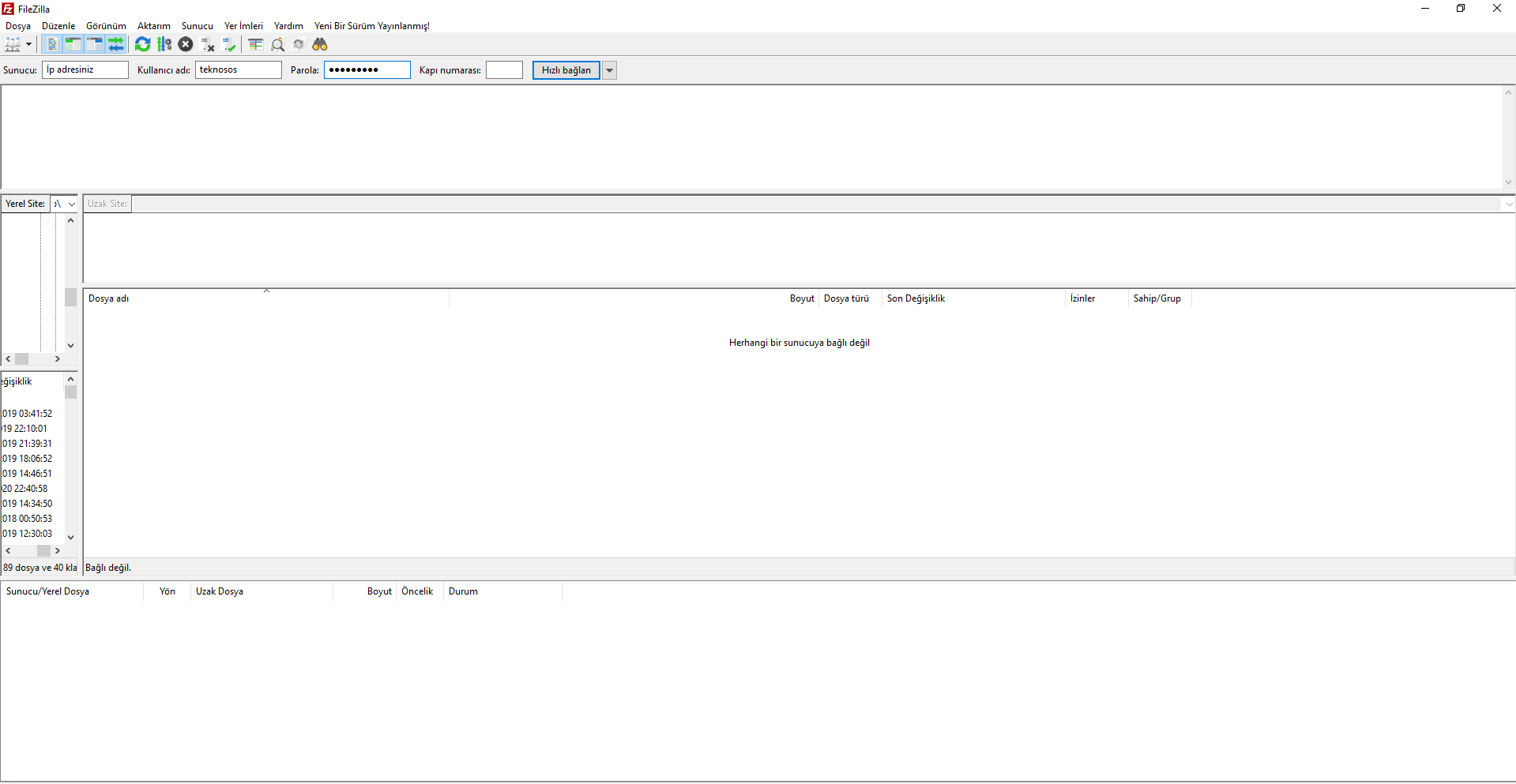This screenshot has height=784, width=1516.
Task: Select local file row dated 14:46:51
Action: pyautogui.click(x=32, y=474)
